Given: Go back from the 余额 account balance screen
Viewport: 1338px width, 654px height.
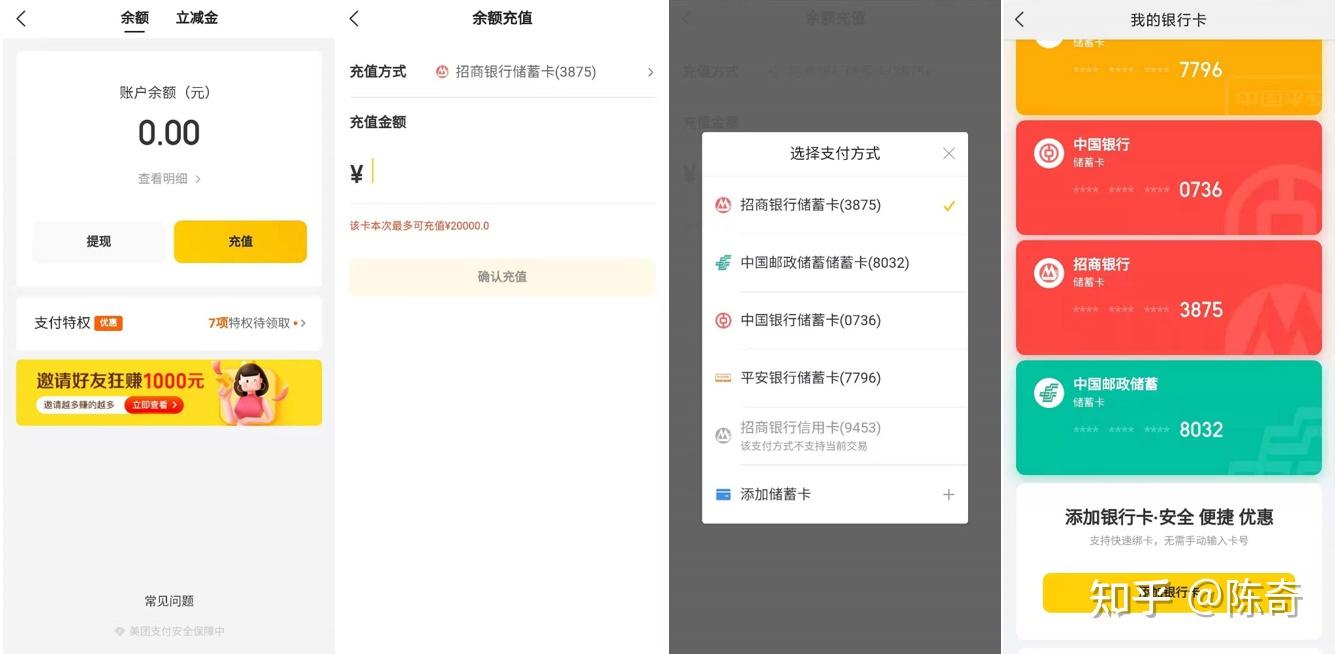Looking at the screenshot, I should [x=22, y=18].
